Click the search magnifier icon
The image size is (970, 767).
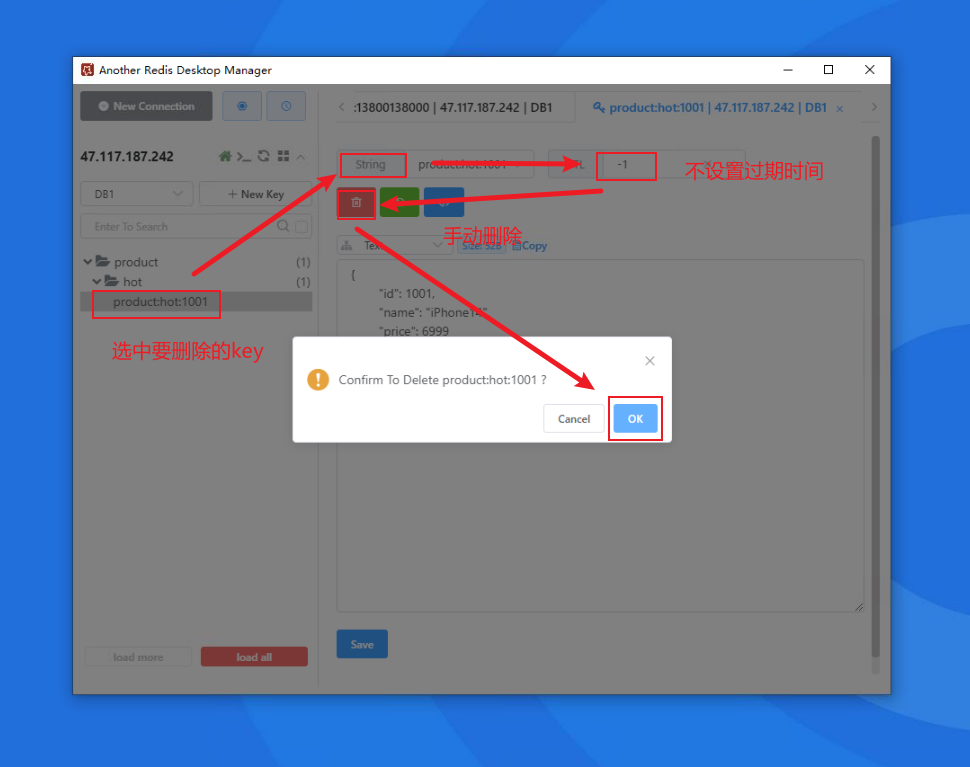[x=283, y=226]
